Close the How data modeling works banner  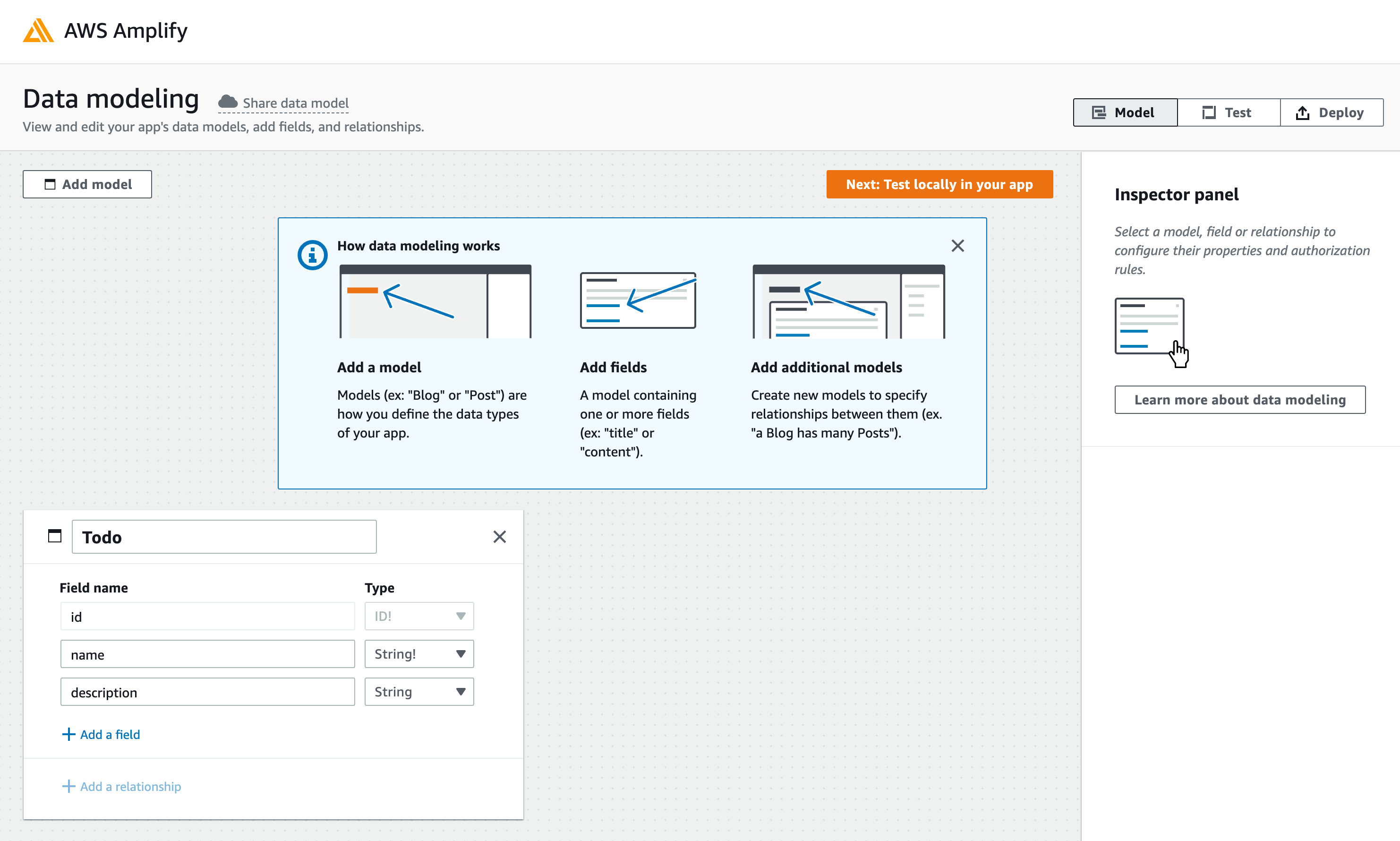point(957,246)
